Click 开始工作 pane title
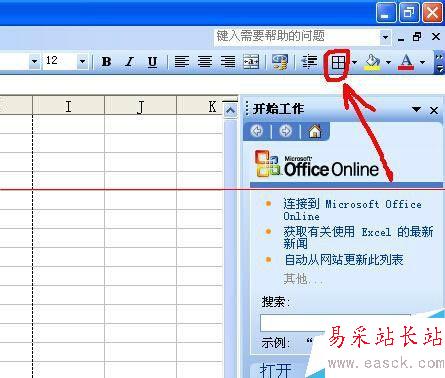The height and width of the screenshot is (378, 445). [x=278, y=109]
